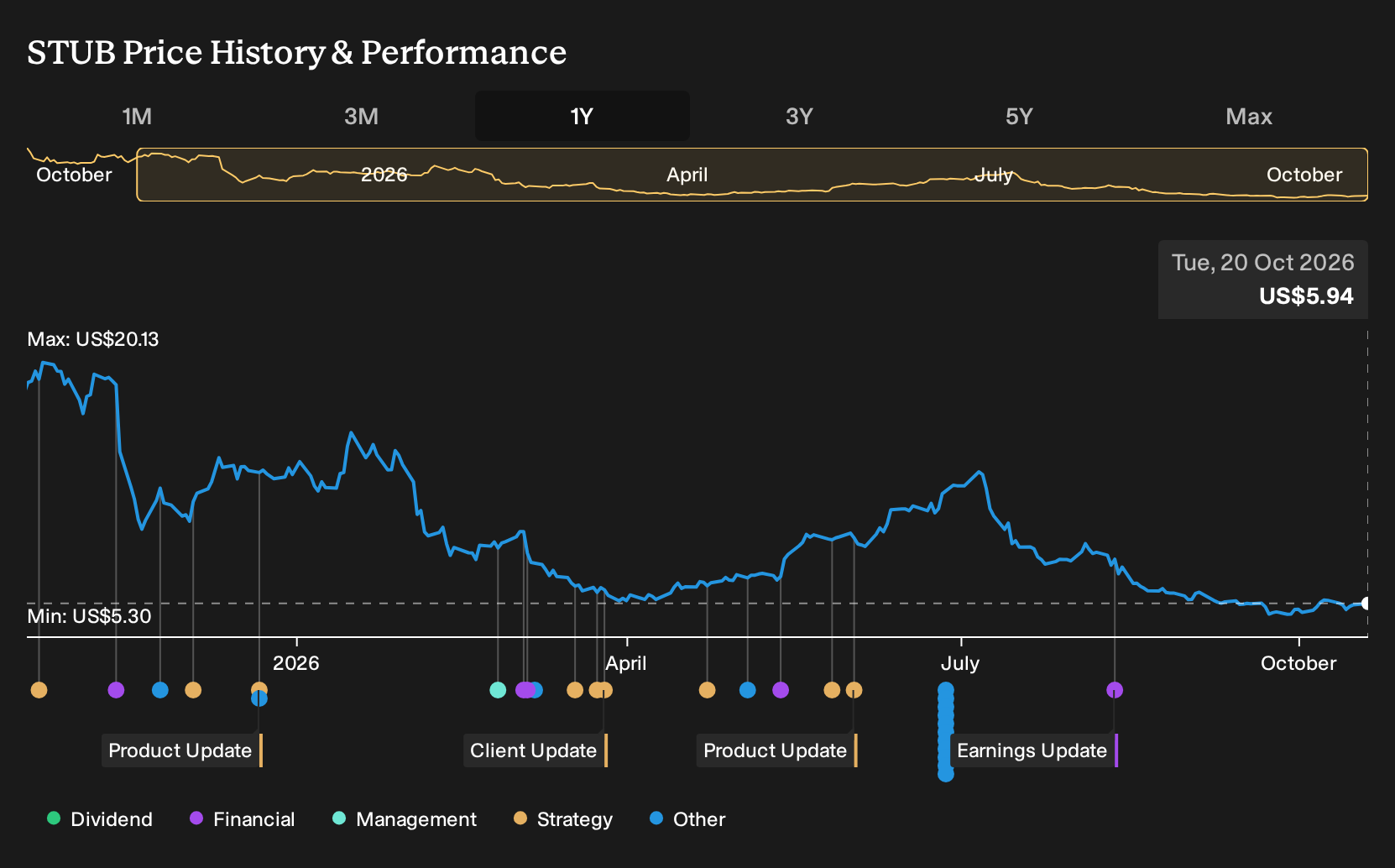Screen dimensions: 1395x868
Task: Select the 1Y time range tab
Action: pos(582,116)
